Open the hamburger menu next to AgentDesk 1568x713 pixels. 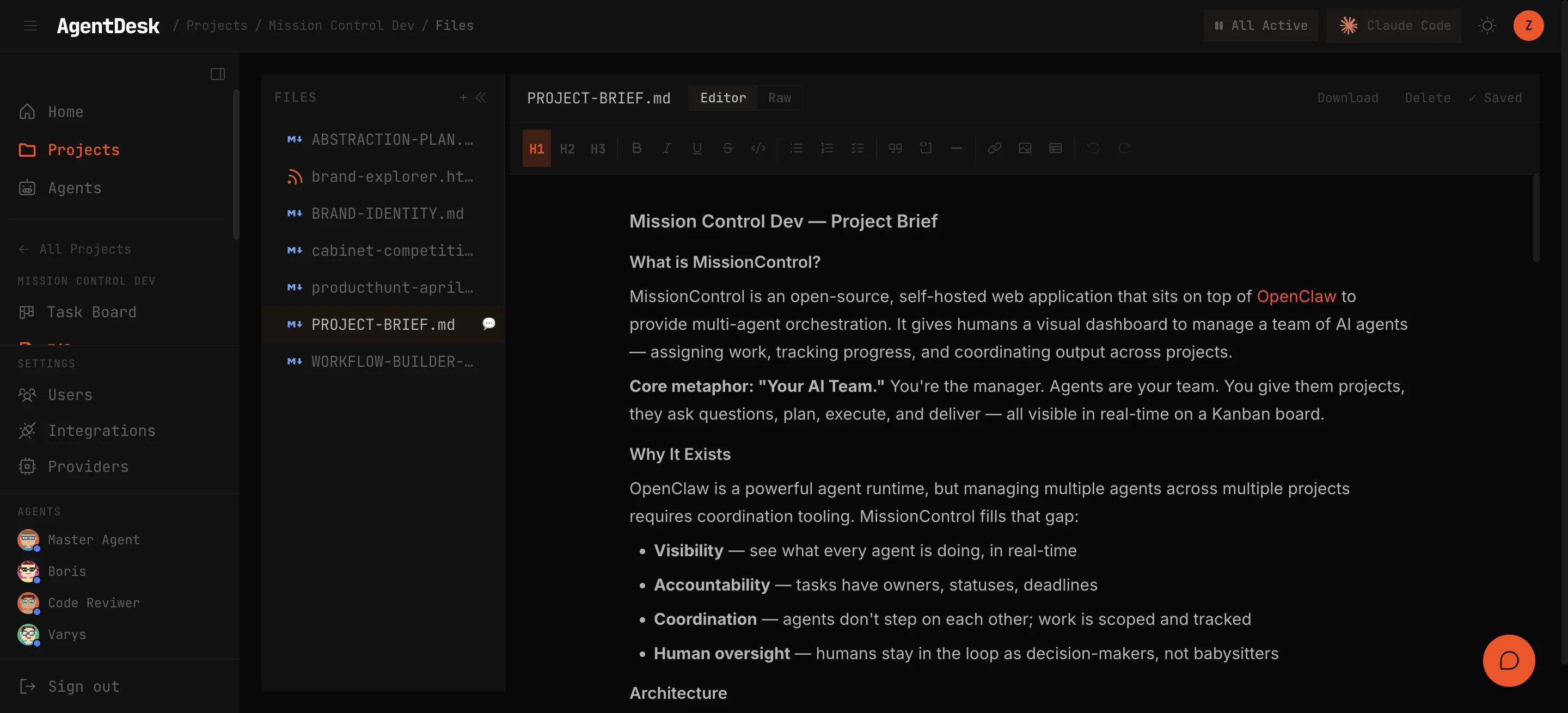point(30,26)
